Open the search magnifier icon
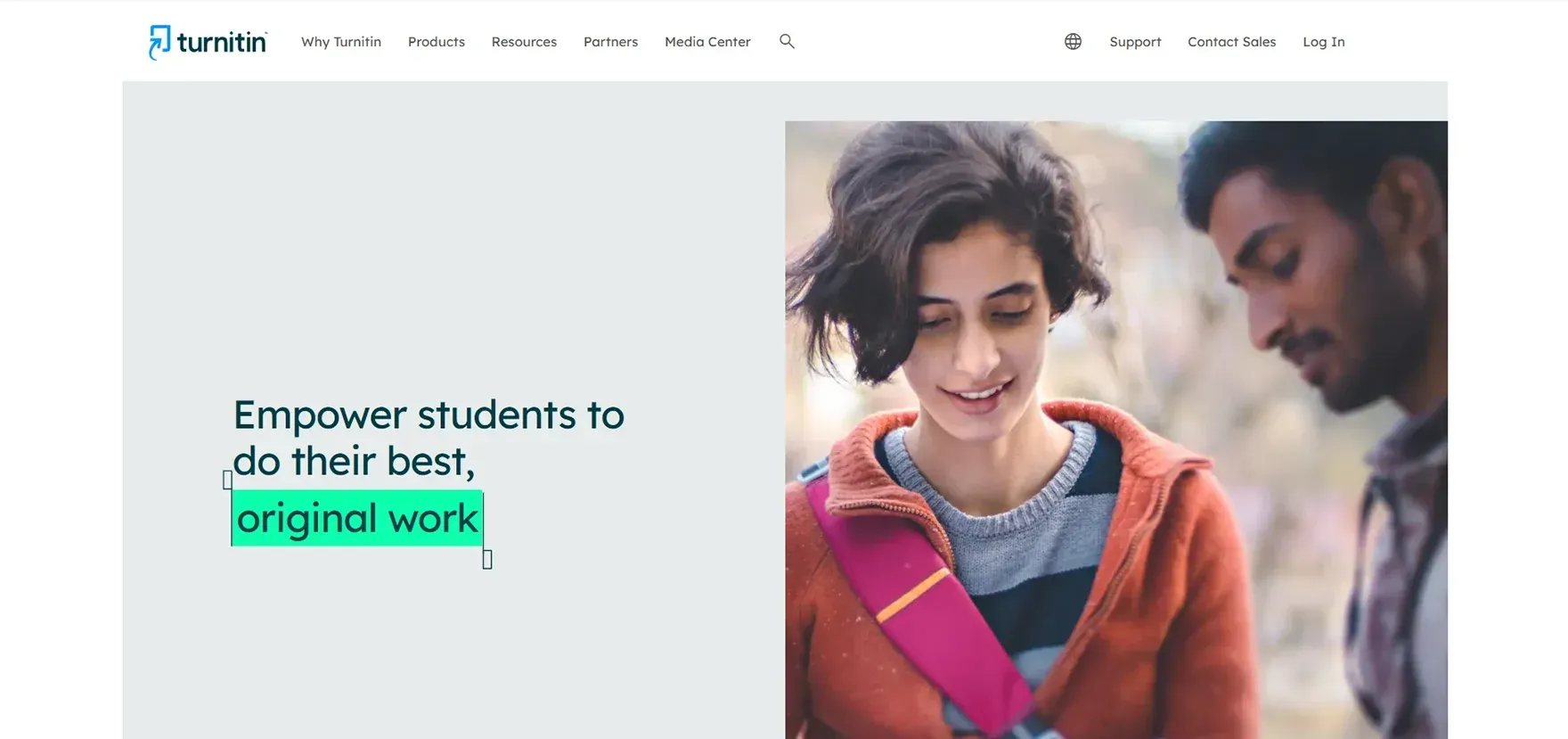The height and width of the screenshot is (739, 1568). click(787, 41)
